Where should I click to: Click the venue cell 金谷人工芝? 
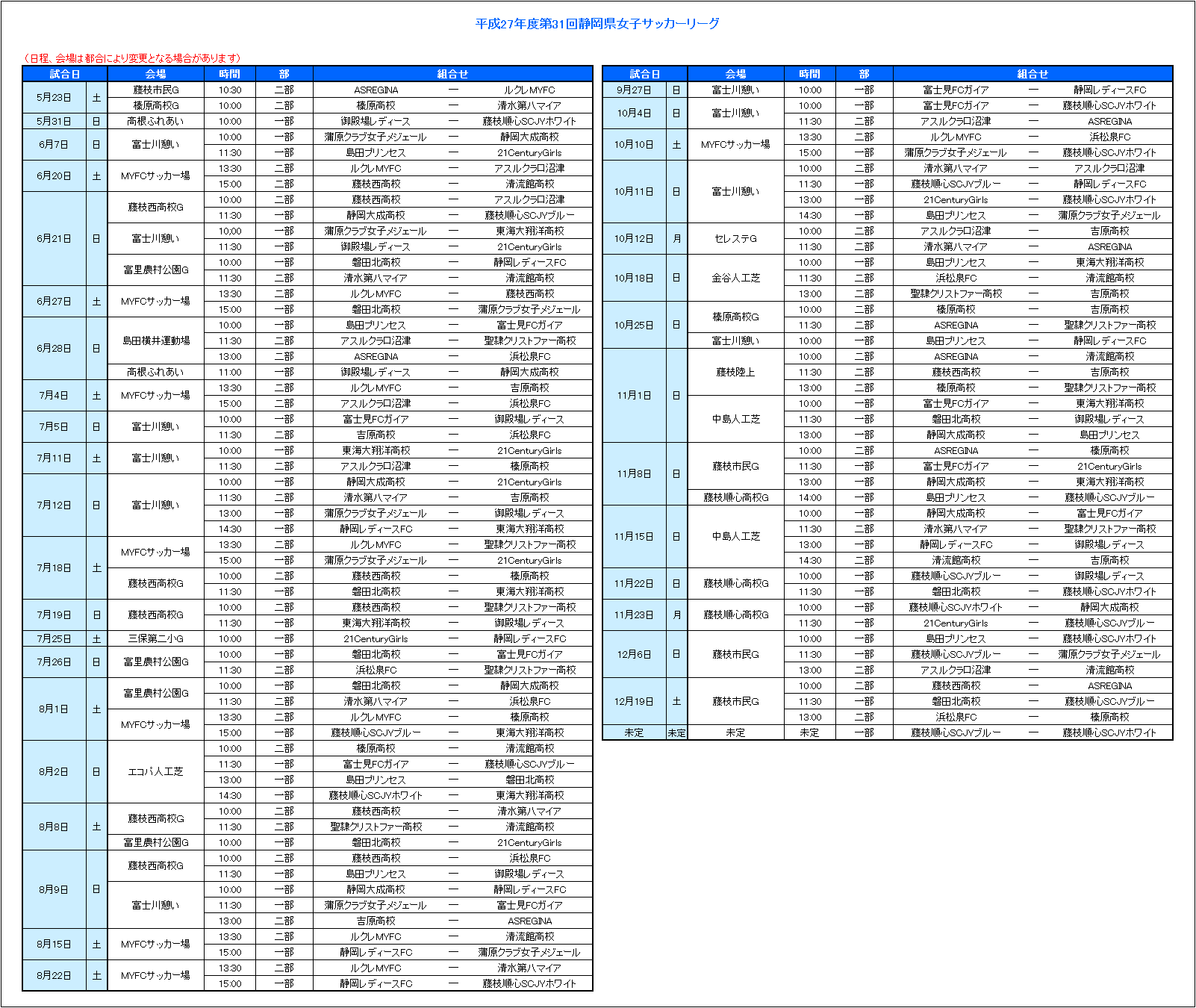tap(736, 278)
